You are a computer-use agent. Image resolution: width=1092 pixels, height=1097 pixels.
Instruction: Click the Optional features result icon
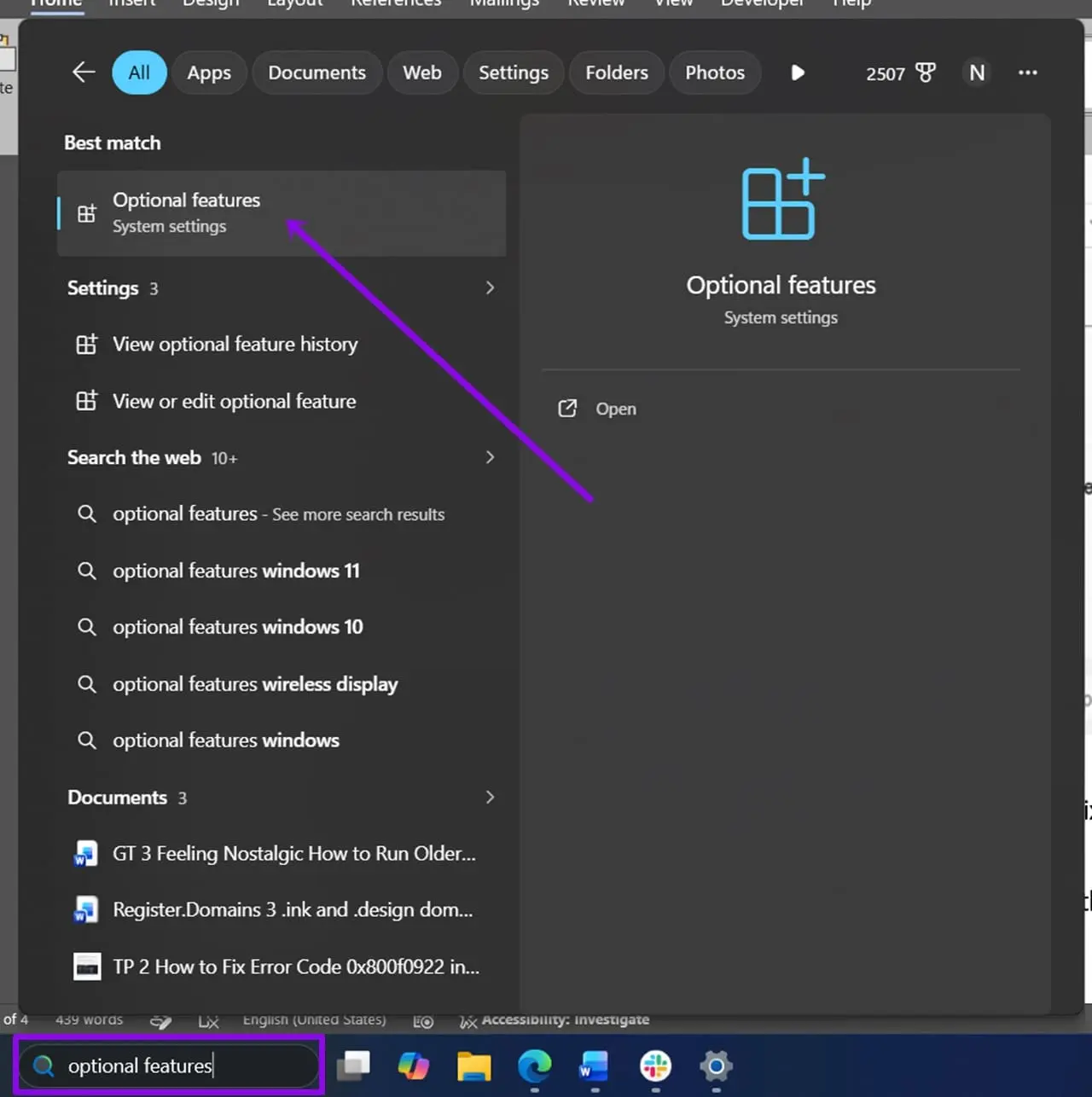click(x=87, y=213)
